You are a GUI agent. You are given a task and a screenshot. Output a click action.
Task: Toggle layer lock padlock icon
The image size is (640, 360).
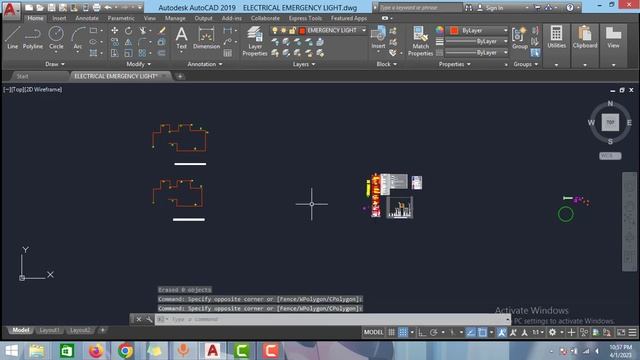point(292,31)
